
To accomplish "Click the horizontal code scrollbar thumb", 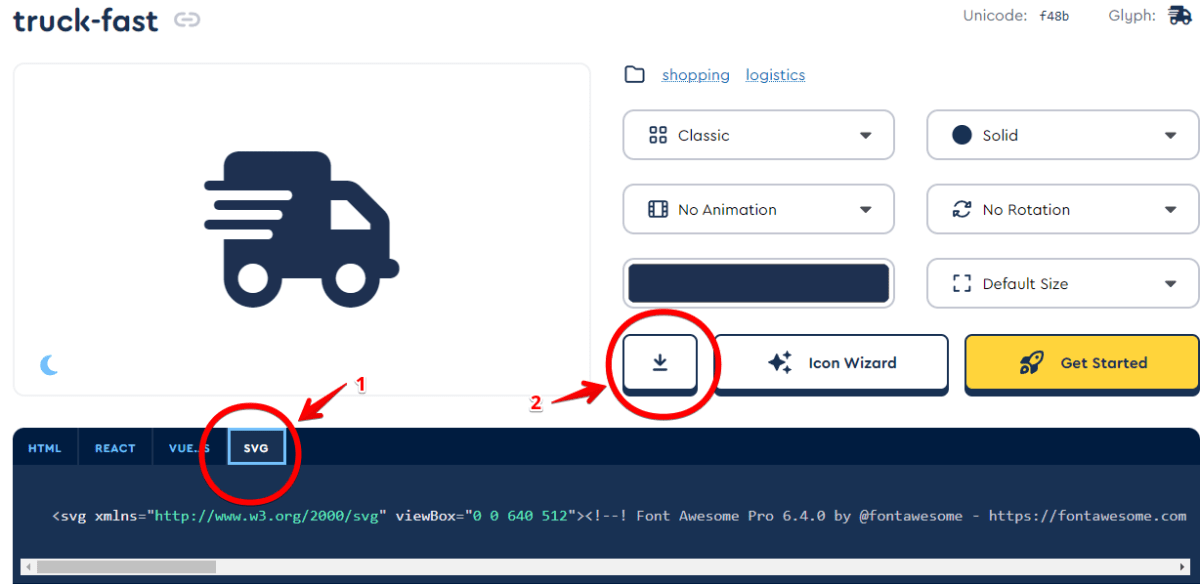I will coord(126,567).
